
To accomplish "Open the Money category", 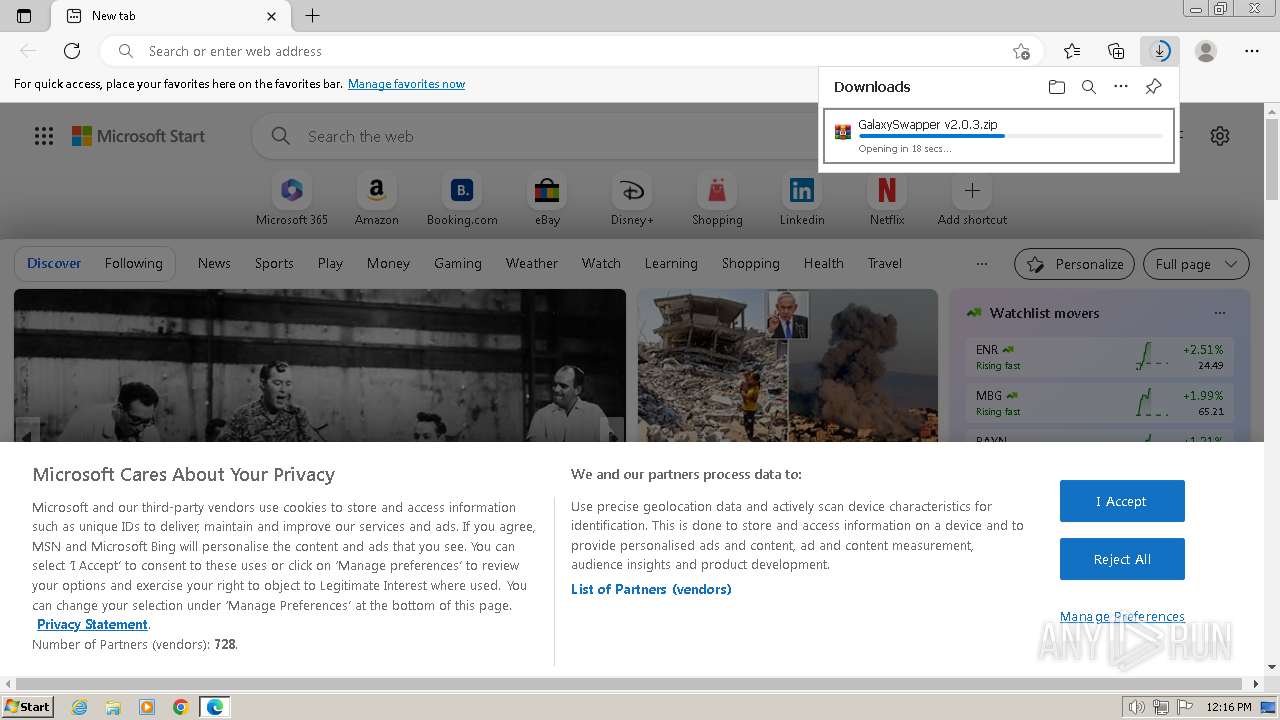I will pyautogui.click(x=388, y=263).
